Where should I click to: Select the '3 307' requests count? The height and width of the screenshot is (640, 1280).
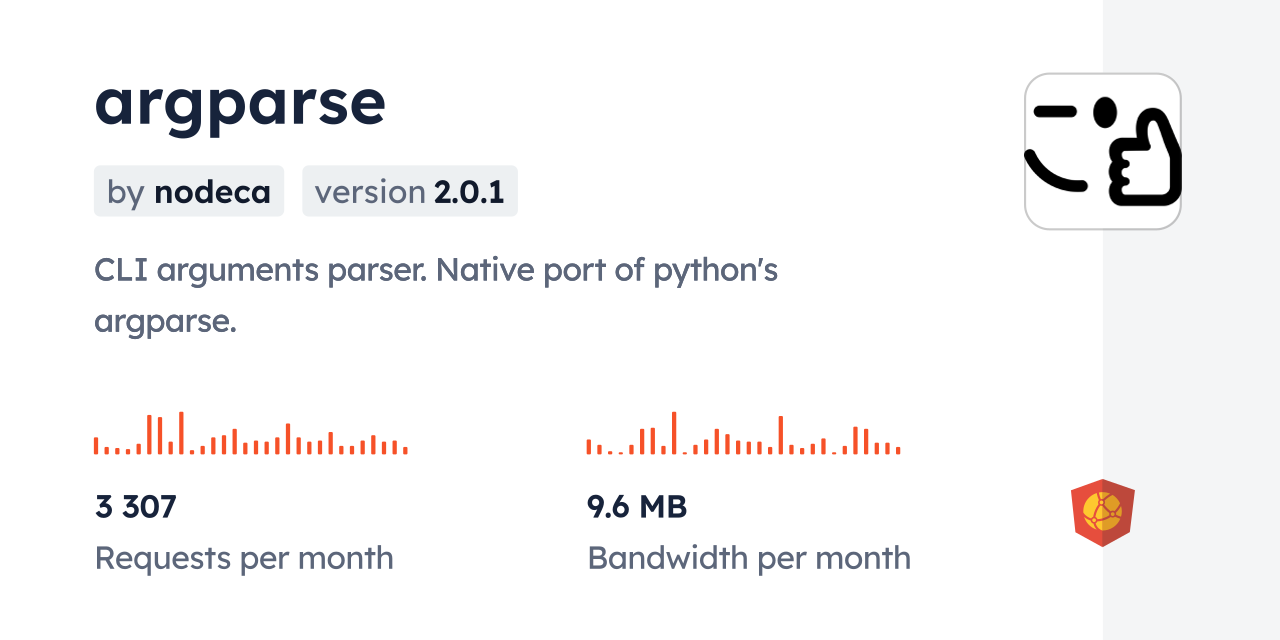136,507
